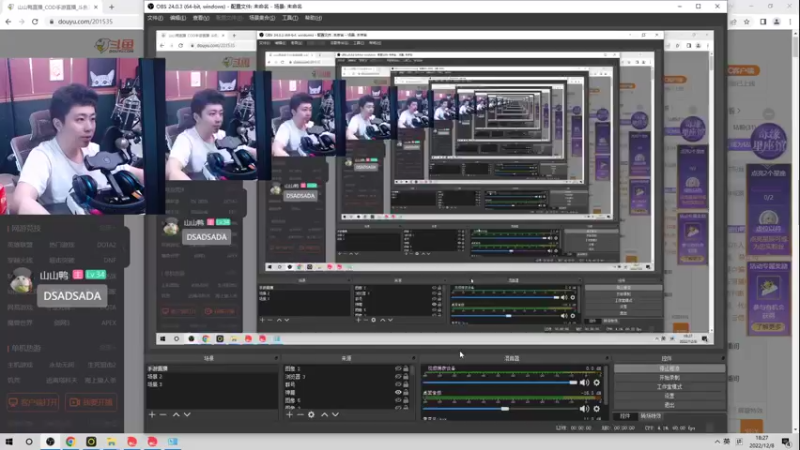The height and width of the screenshot is (450, 800).
Task: Click the Chrome address bar douyu.com/201535
Action: coord(85,21)
